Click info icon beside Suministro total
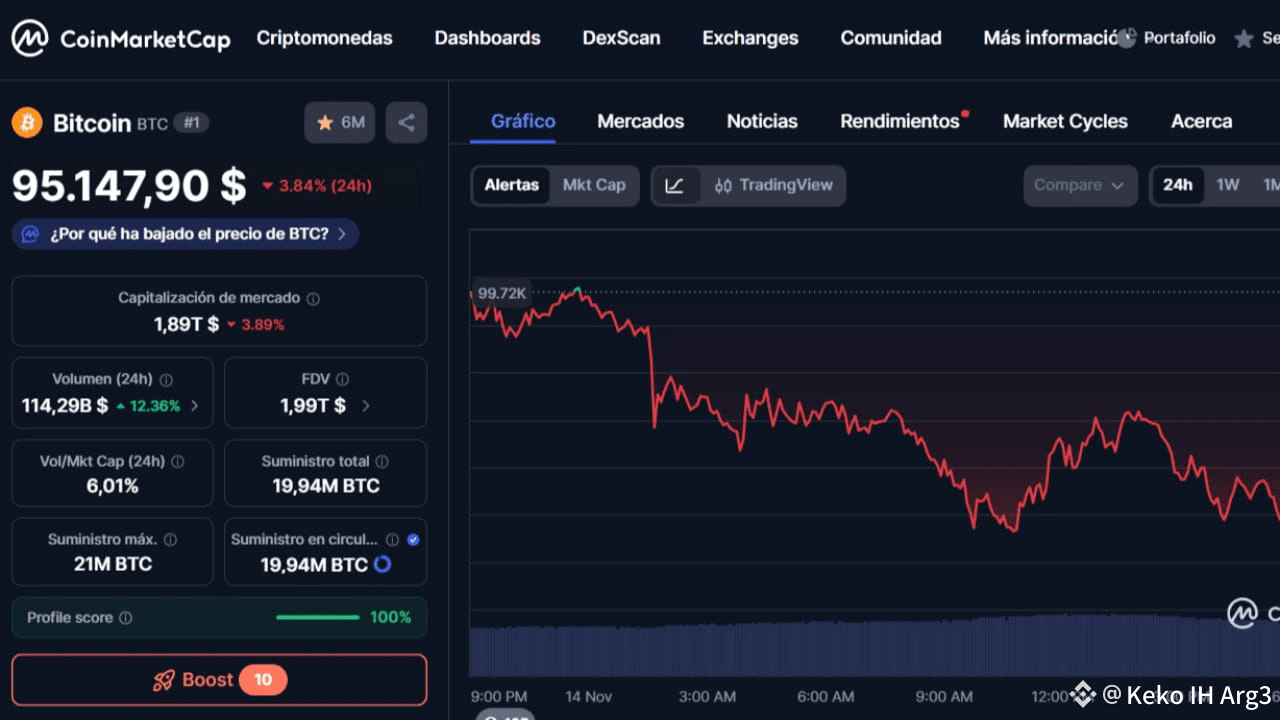This screenshot has width=1280, height=720. 382,462
